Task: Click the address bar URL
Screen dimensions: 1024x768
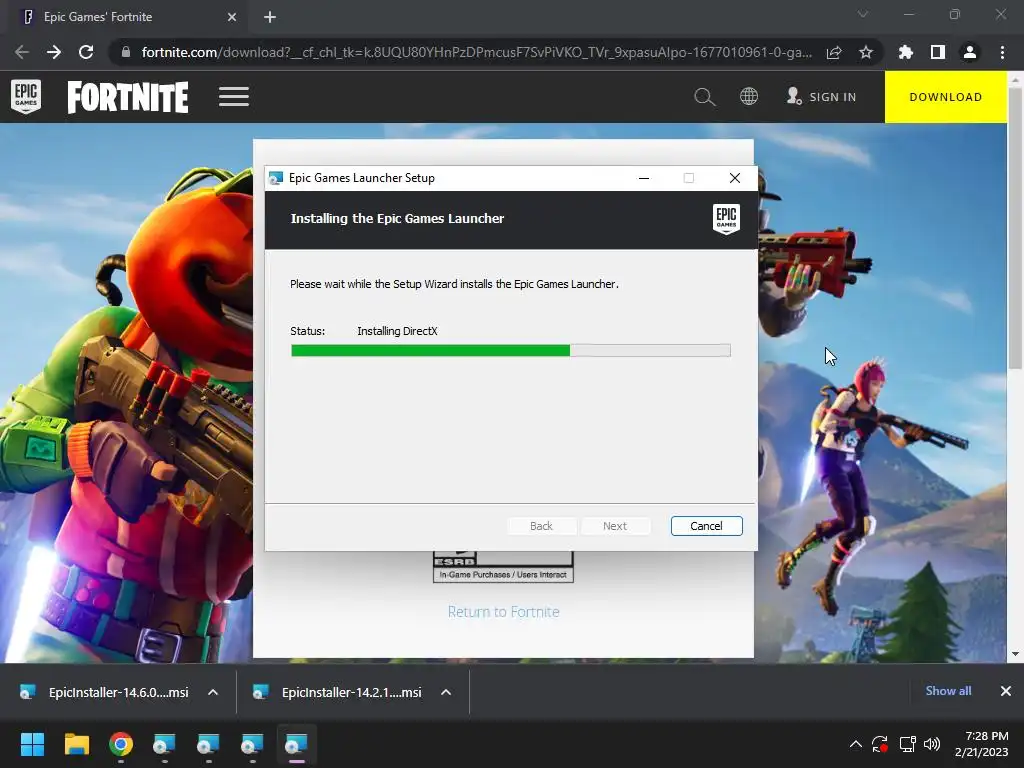Action: coord(477,52)
